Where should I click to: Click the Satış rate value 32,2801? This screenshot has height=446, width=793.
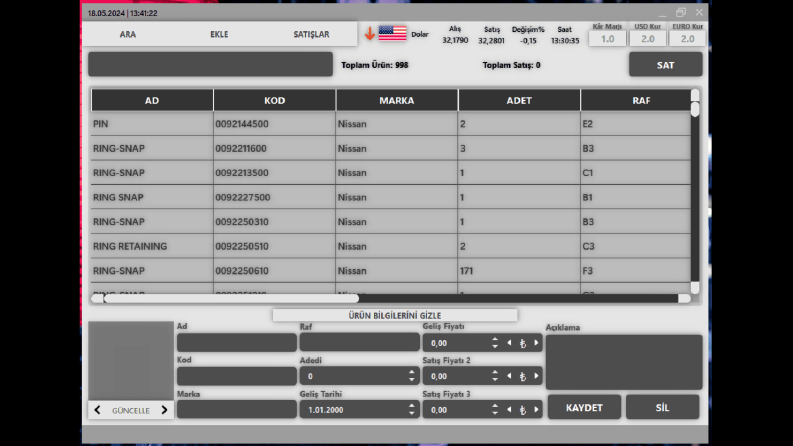coord(492,40)
